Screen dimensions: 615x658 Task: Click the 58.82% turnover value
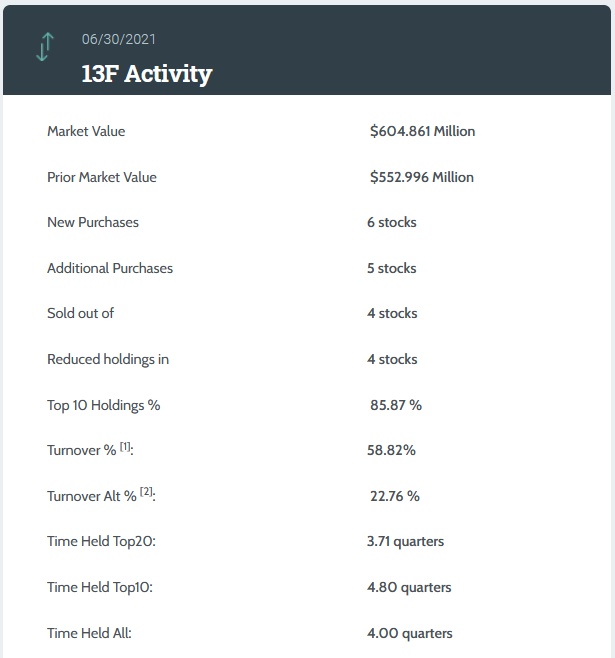391,450
